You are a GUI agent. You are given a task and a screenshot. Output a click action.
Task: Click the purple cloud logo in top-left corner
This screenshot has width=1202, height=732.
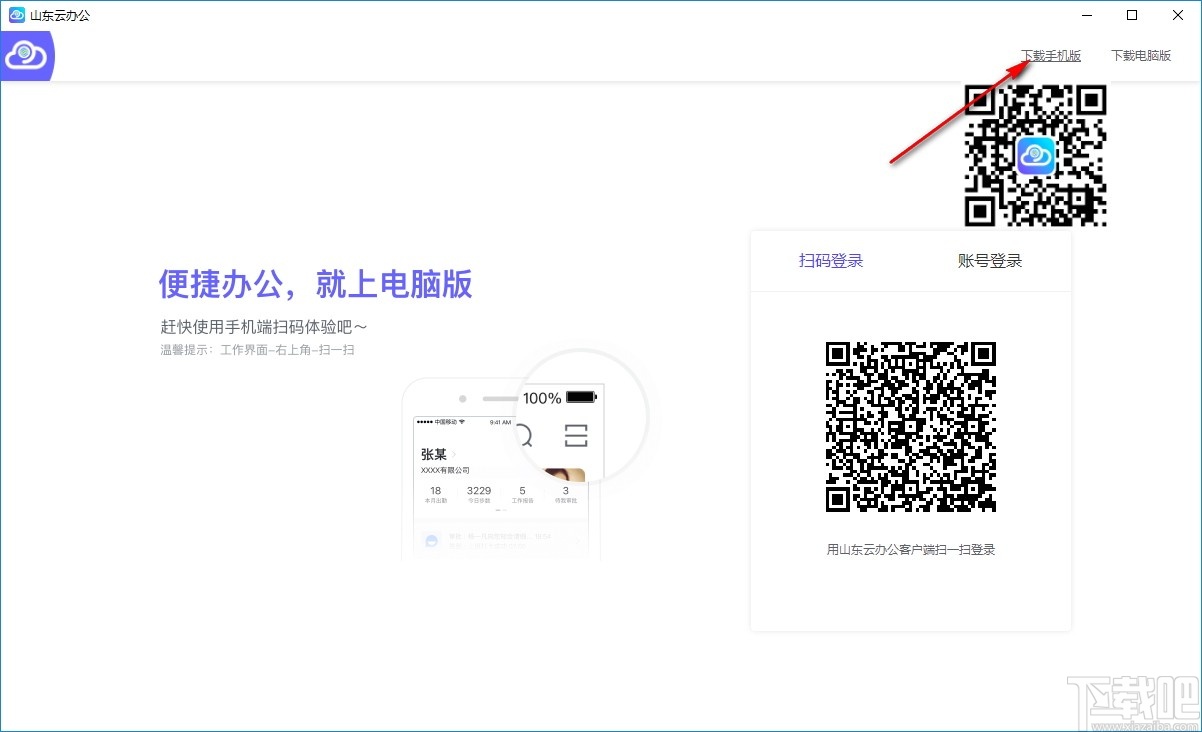pyautogui.click(x=25, y=55)
